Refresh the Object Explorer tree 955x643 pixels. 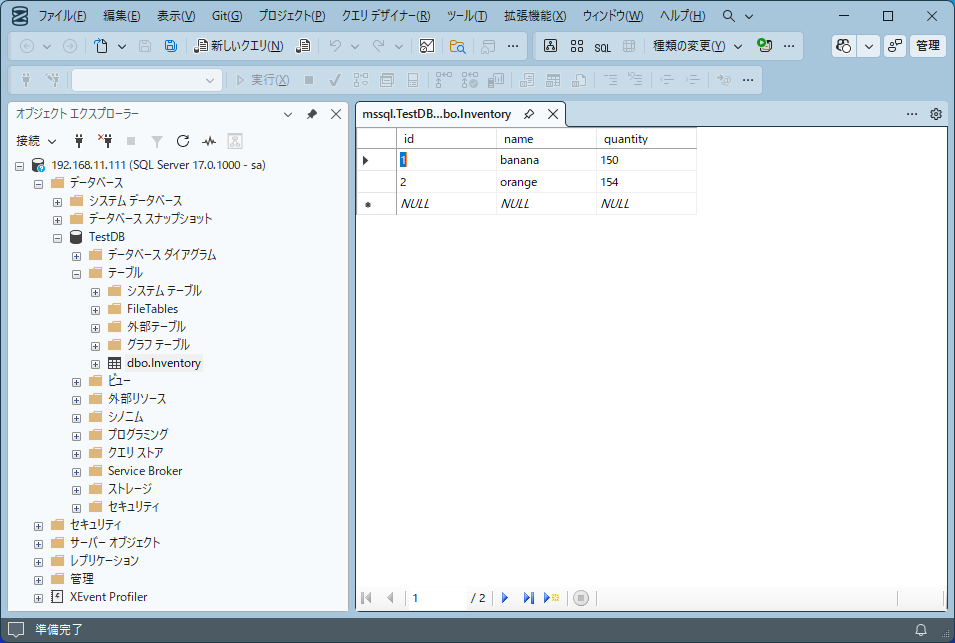click(x=183, y=141)
